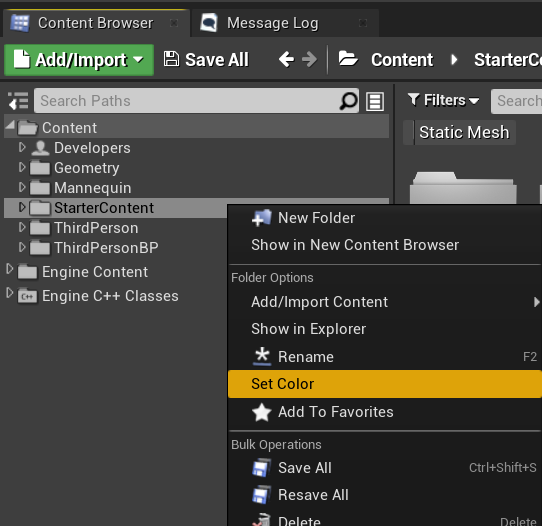
Task: Click the Save All disk icon in context menu
Action: tap(262, 468)
